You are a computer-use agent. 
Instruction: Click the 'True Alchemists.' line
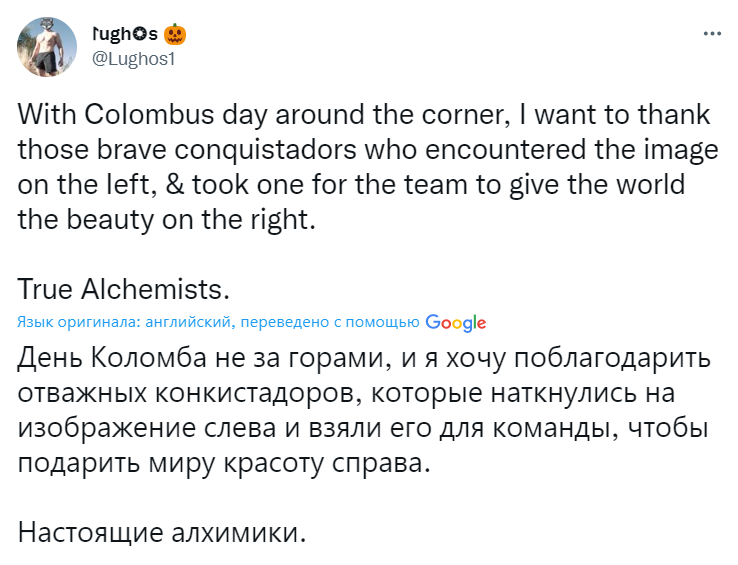pyautogui.click(x=124, y=289)
